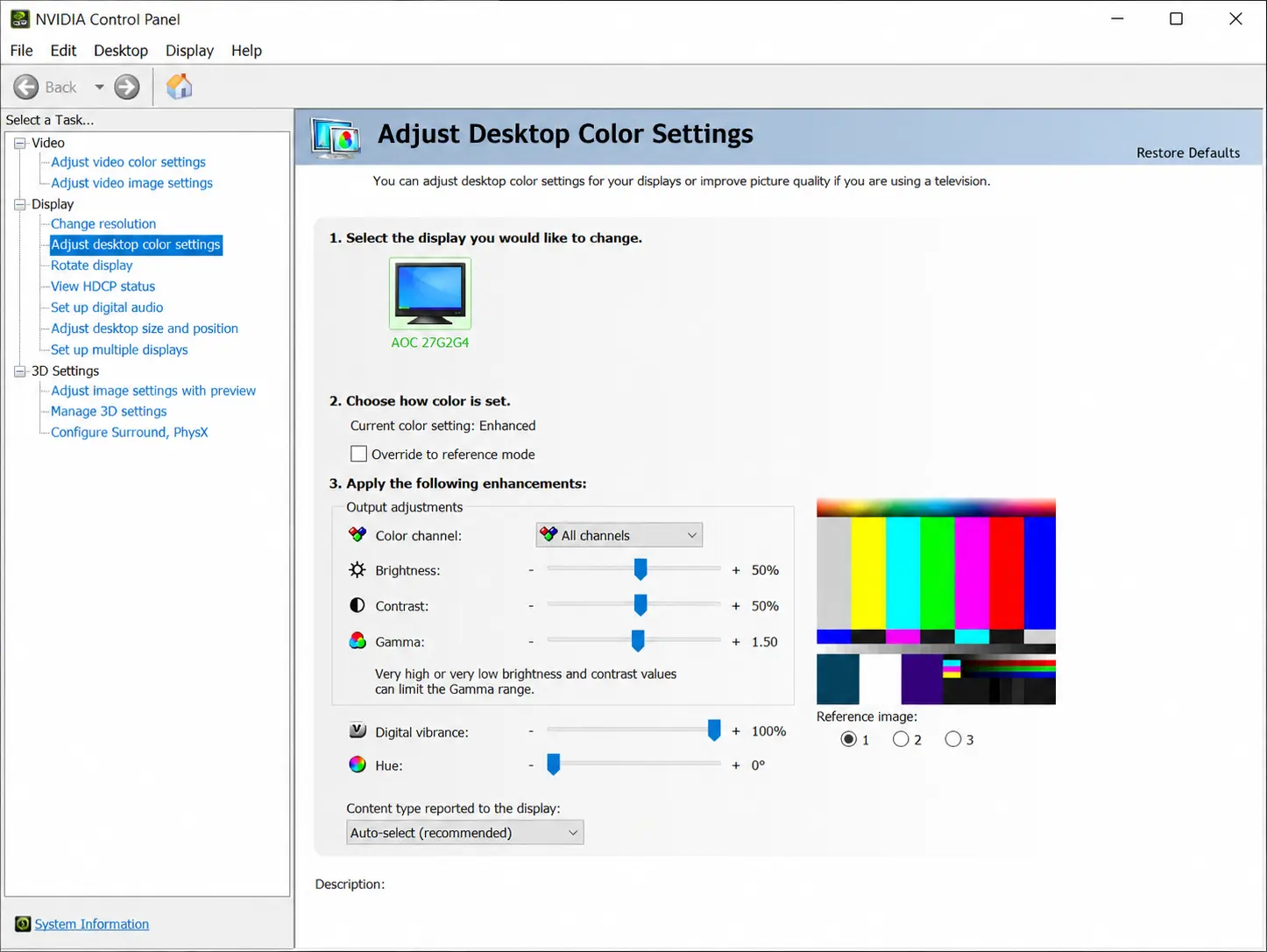The width and height of the screenshot is (1267, 952).
Task: Open the Edit menu
Action: [x=63, y=50]
